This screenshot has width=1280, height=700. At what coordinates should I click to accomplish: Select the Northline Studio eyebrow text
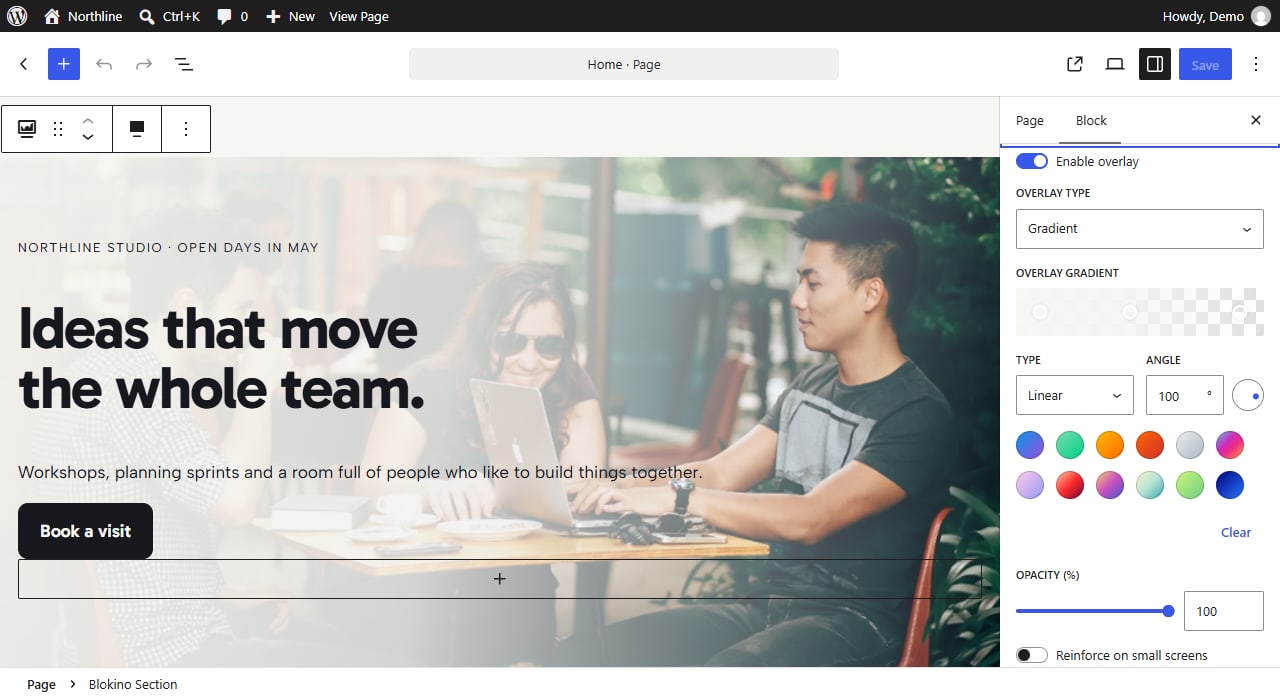point(168,247)
